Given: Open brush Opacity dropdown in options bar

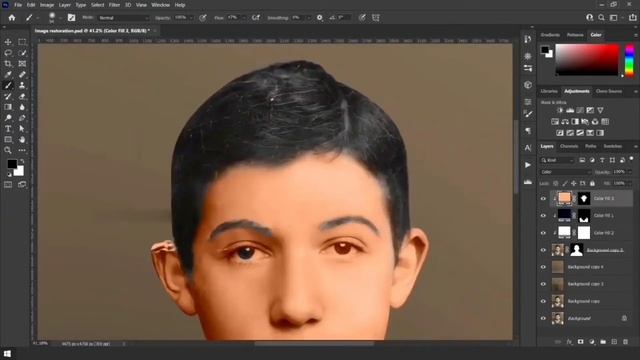Looking at the screenshot, I should 191,18.
